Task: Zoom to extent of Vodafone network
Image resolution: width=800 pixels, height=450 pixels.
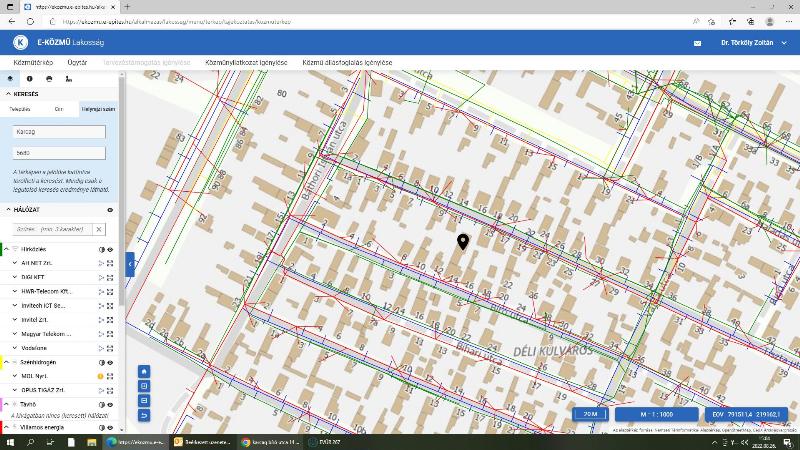Action: [x=110, y=348]
